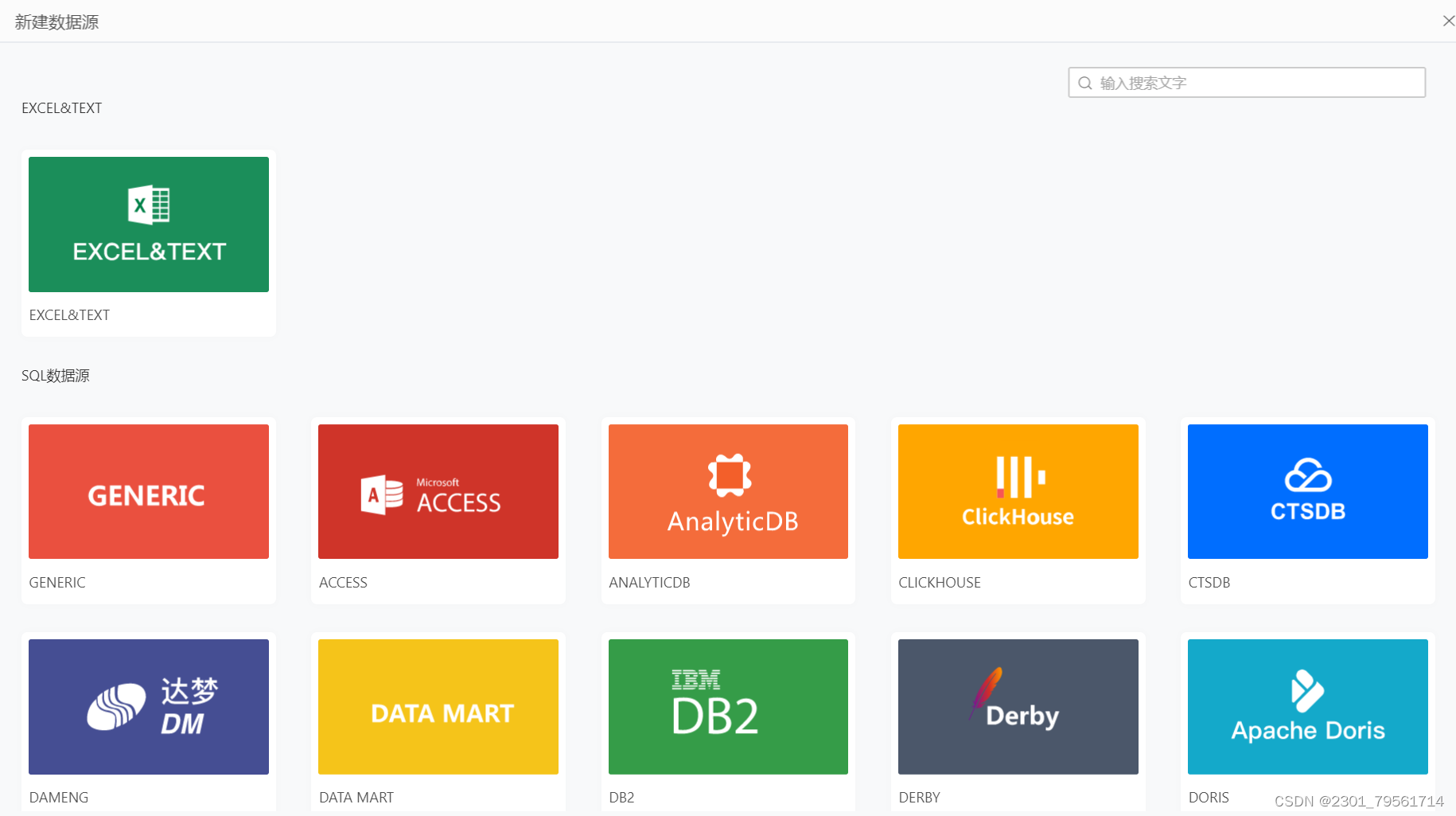The height and width of the screenshot is (816, 1456).
Task: Click the EXCEL&TEXT caption under the green tile
Action: click(x=69, y=315)
